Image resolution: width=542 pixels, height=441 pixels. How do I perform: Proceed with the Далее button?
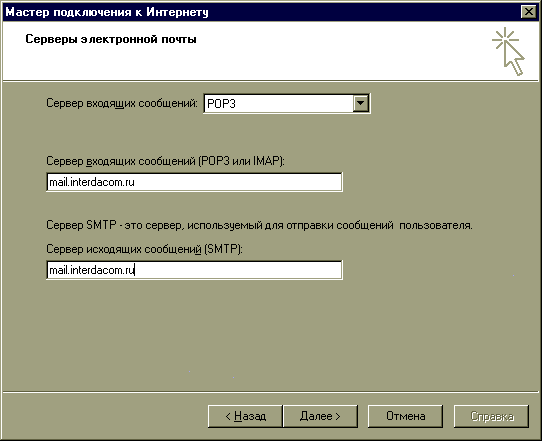pos(320,416)
